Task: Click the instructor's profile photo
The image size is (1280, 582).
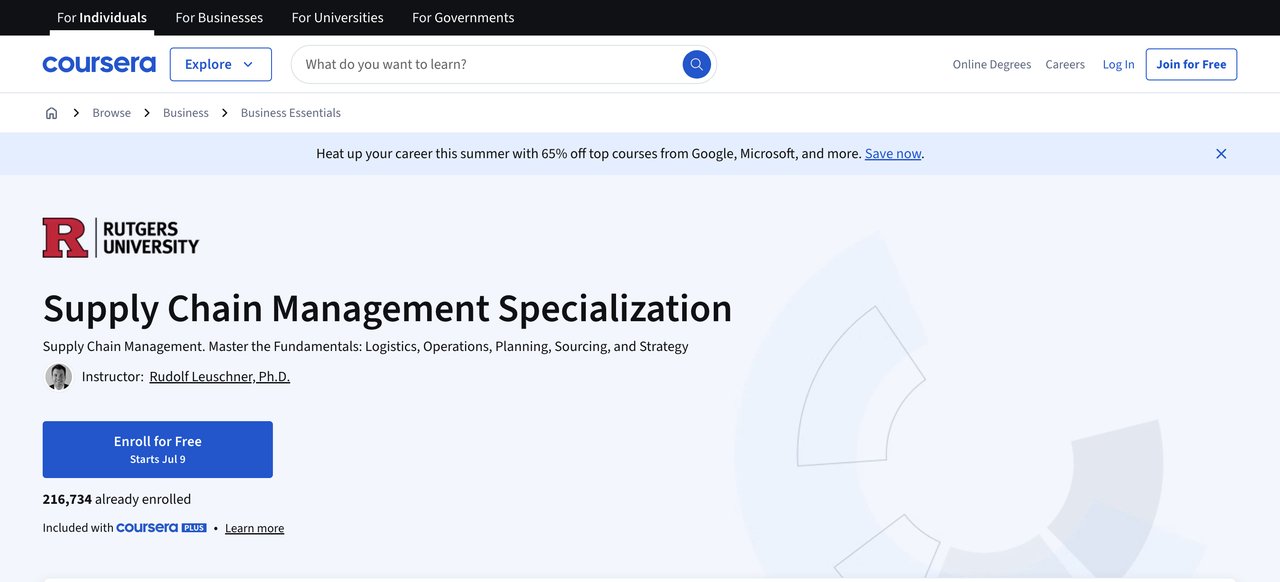Action: (x=59, y=377)
